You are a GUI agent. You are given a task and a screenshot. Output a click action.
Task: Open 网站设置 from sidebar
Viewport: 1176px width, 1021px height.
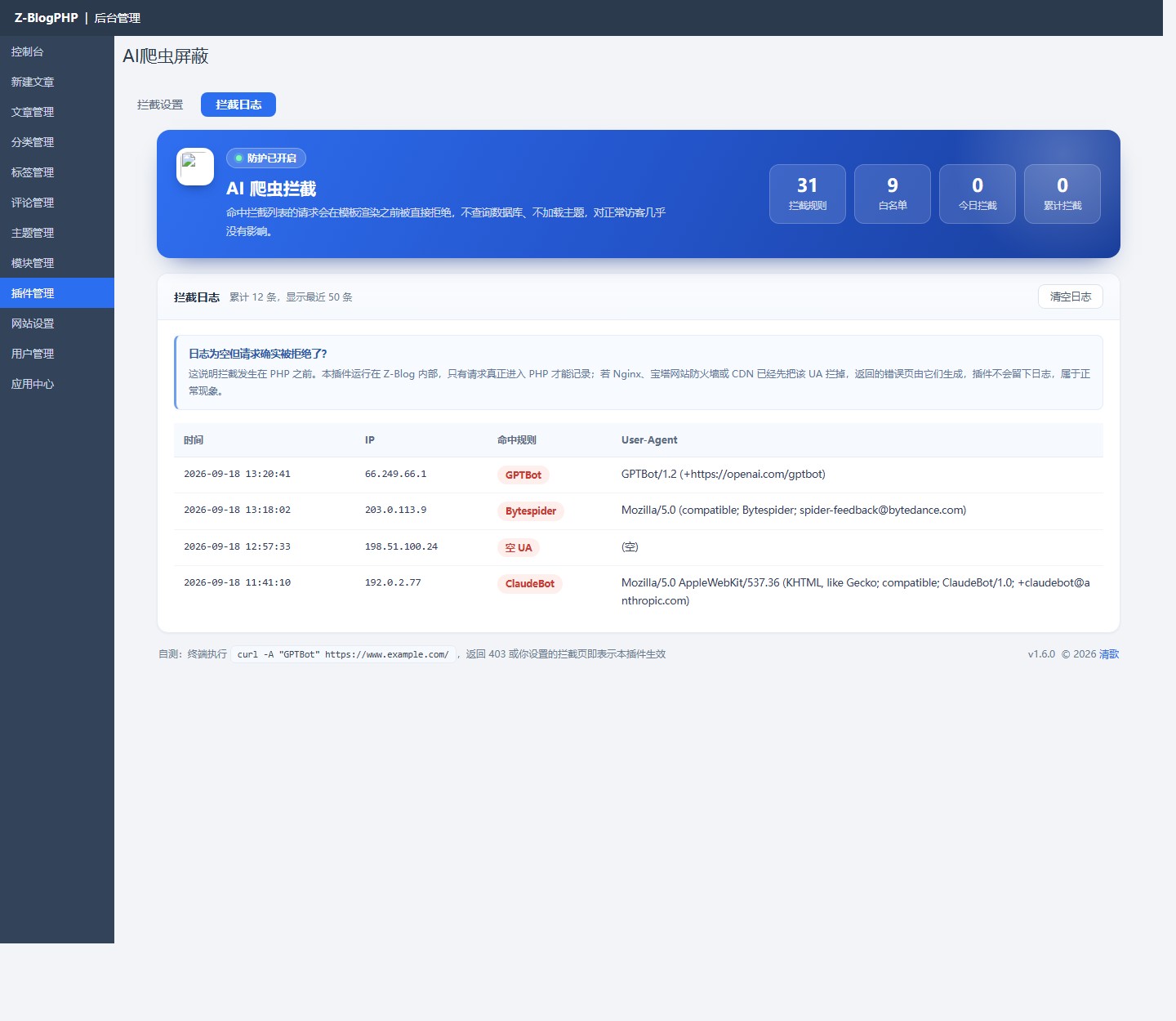click(57, 323)
